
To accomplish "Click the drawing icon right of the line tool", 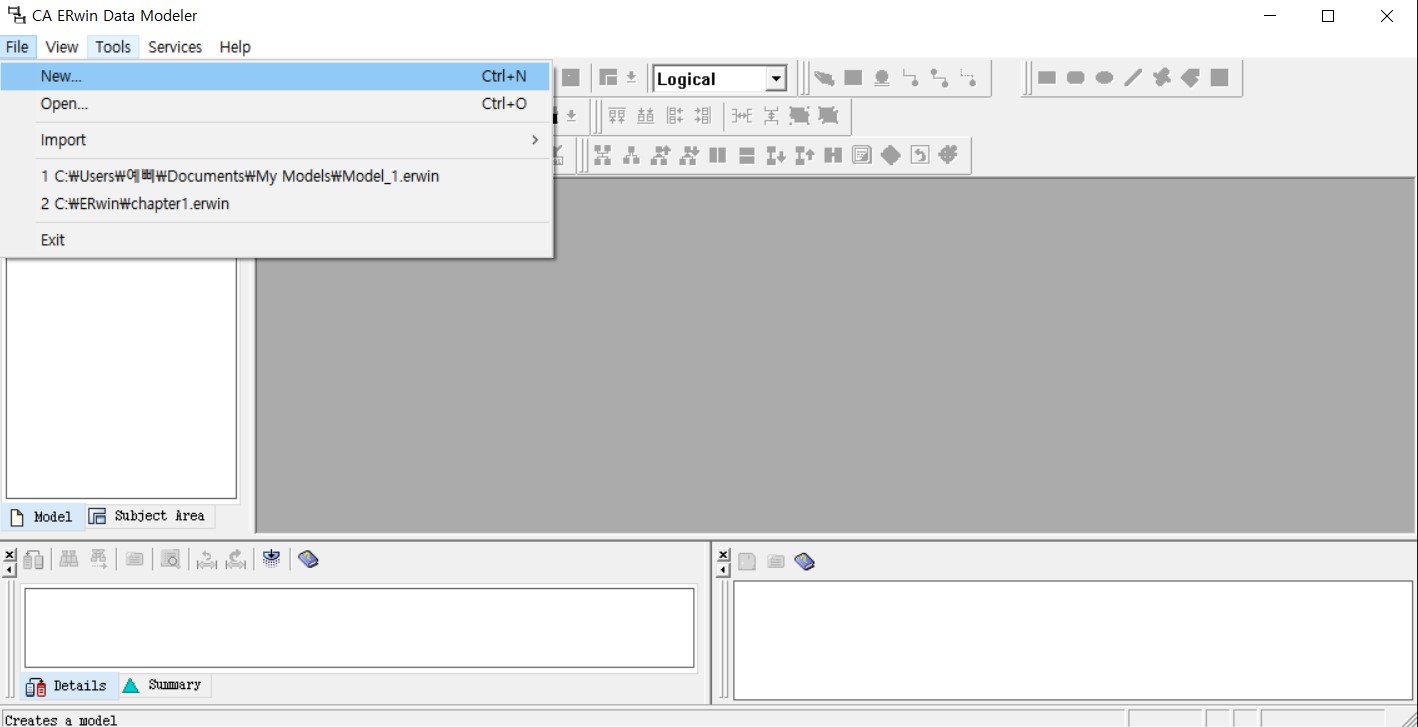I will tap(1162, 78).
